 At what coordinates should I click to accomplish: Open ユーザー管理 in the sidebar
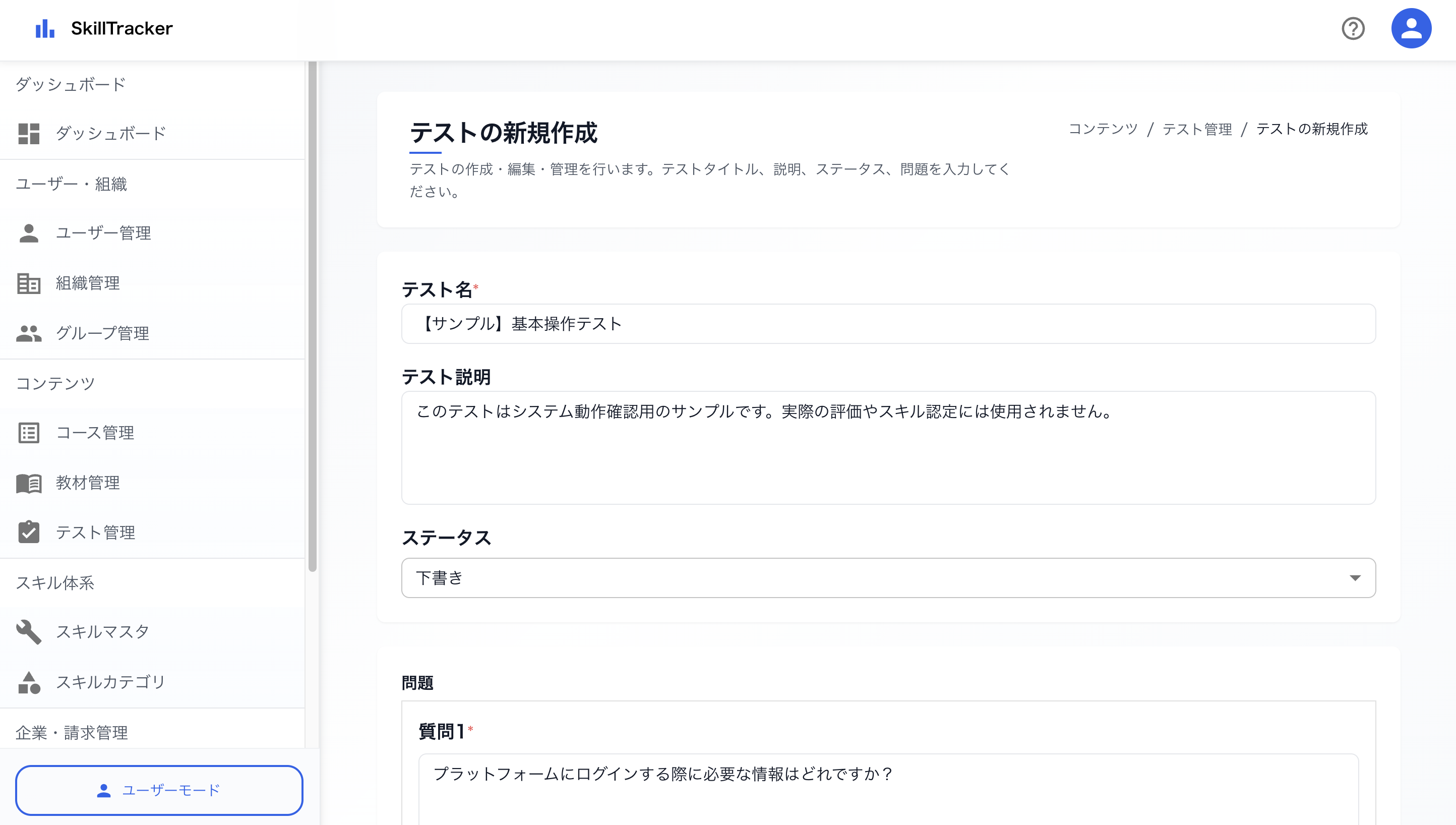103,233
